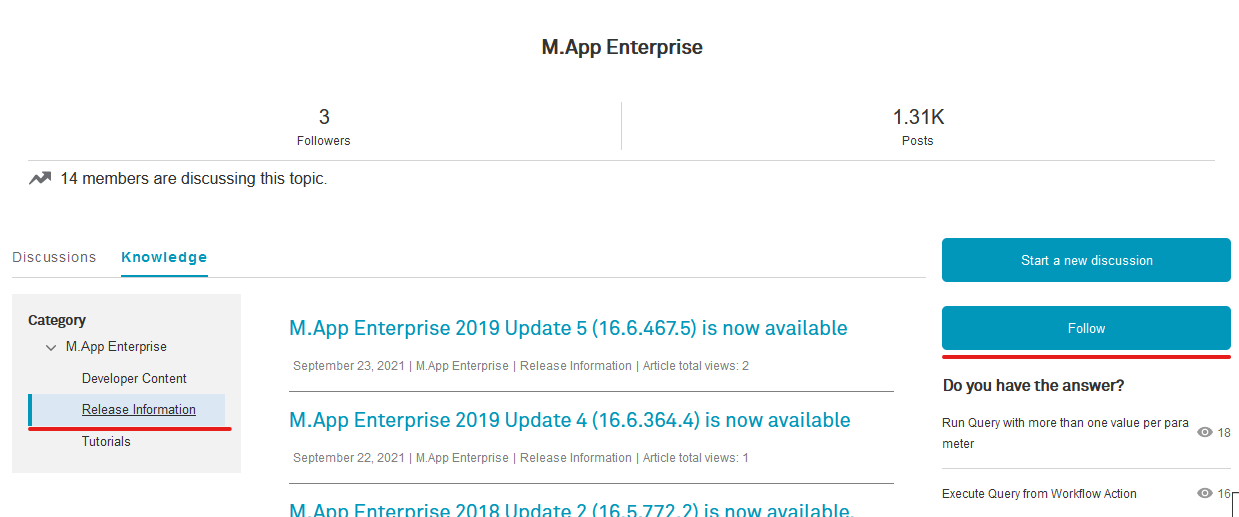The width and height of the screenshot is (1239, 517).
Task: Click eye icon beside Run Query discussion
Action: (x=1205, y=432)
